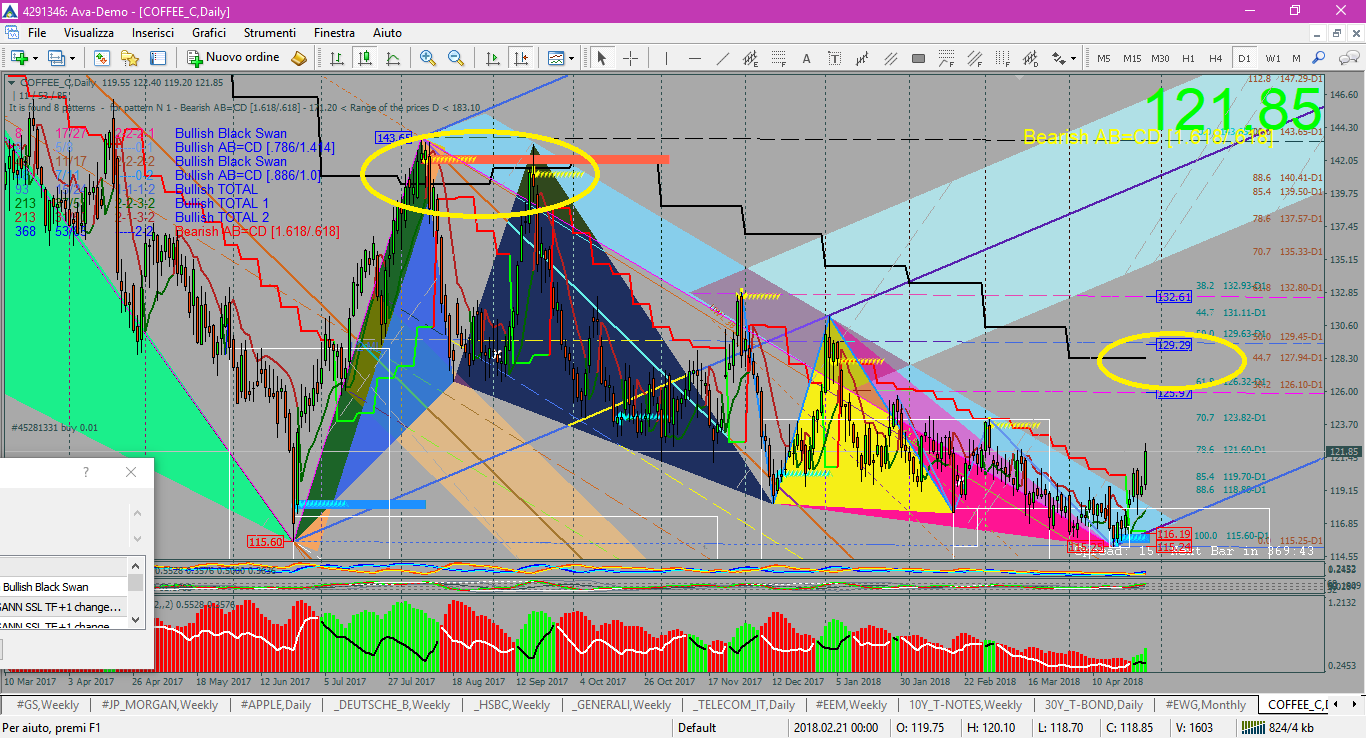This screenshot has height=738, width=1366.
Task: Switch to 10Y_T-NOTES,Weekly chart tab
Action: (965, 705)
